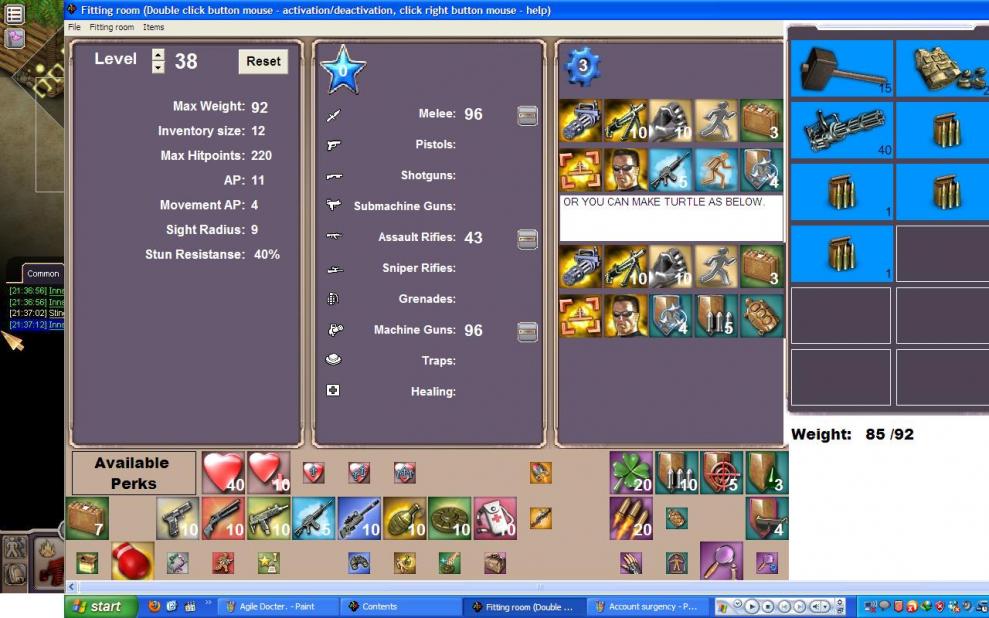Click the blue star skill points icon
The width and height of the screenshot is (989, 618).
point(343,70)
